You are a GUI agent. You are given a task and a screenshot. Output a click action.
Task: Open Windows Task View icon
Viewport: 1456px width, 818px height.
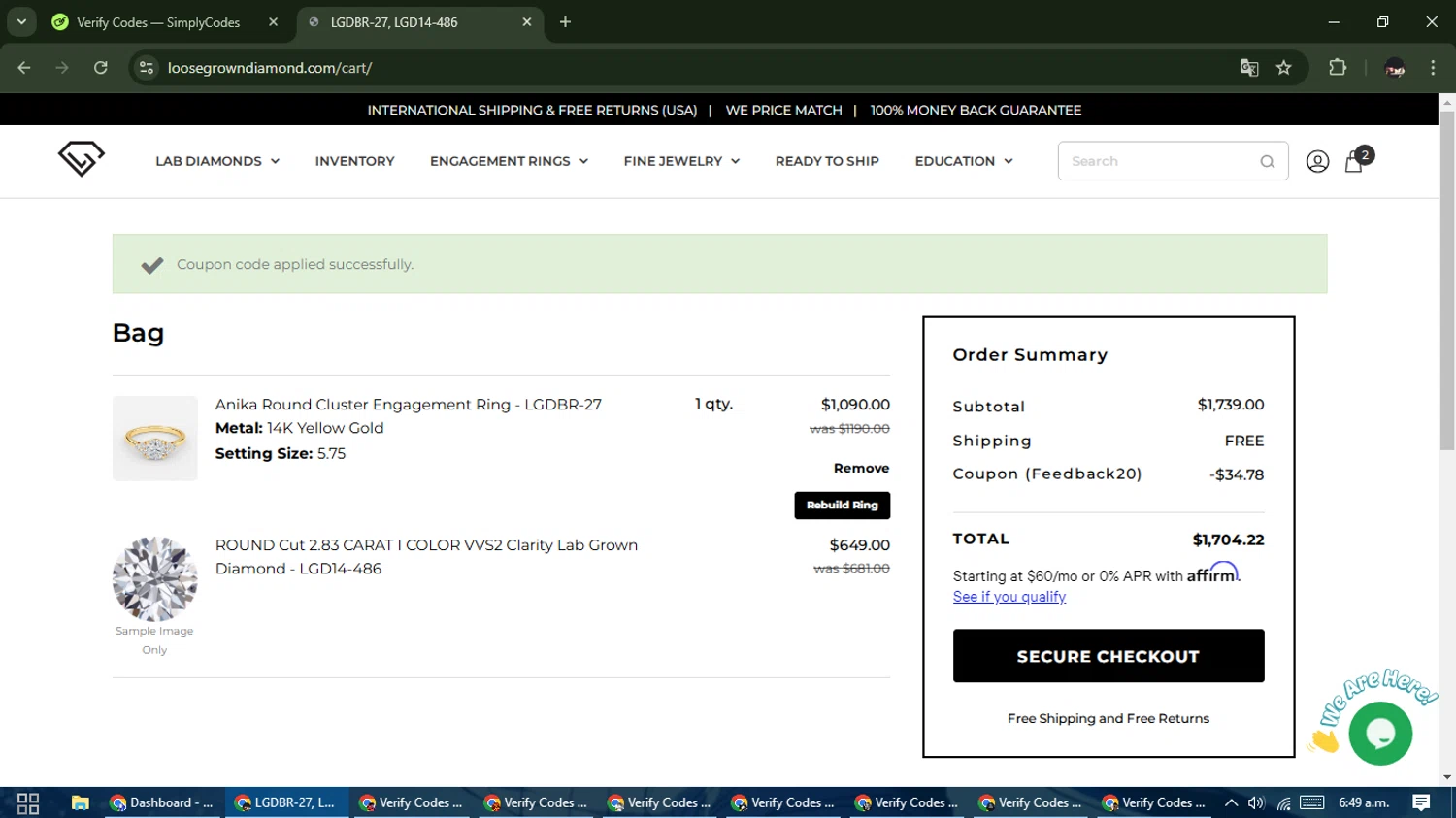[x=28, y=803]
